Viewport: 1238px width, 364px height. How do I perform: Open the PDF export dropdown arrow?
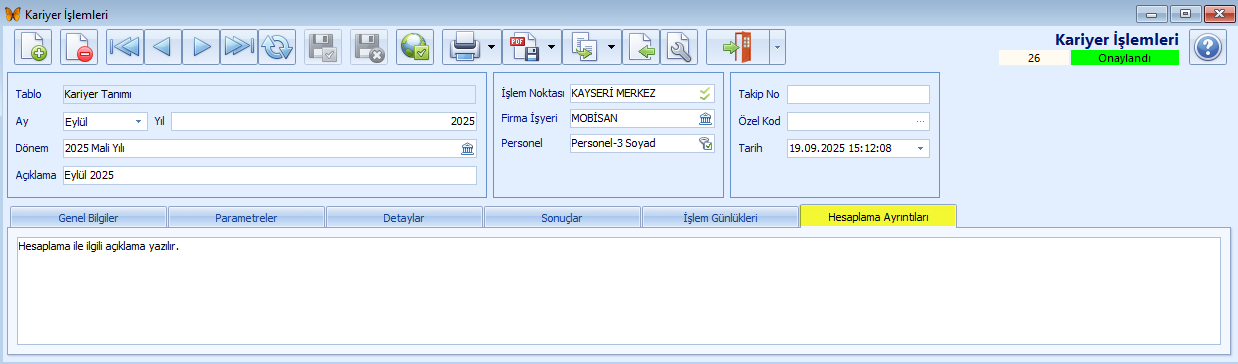coord(552,47)
